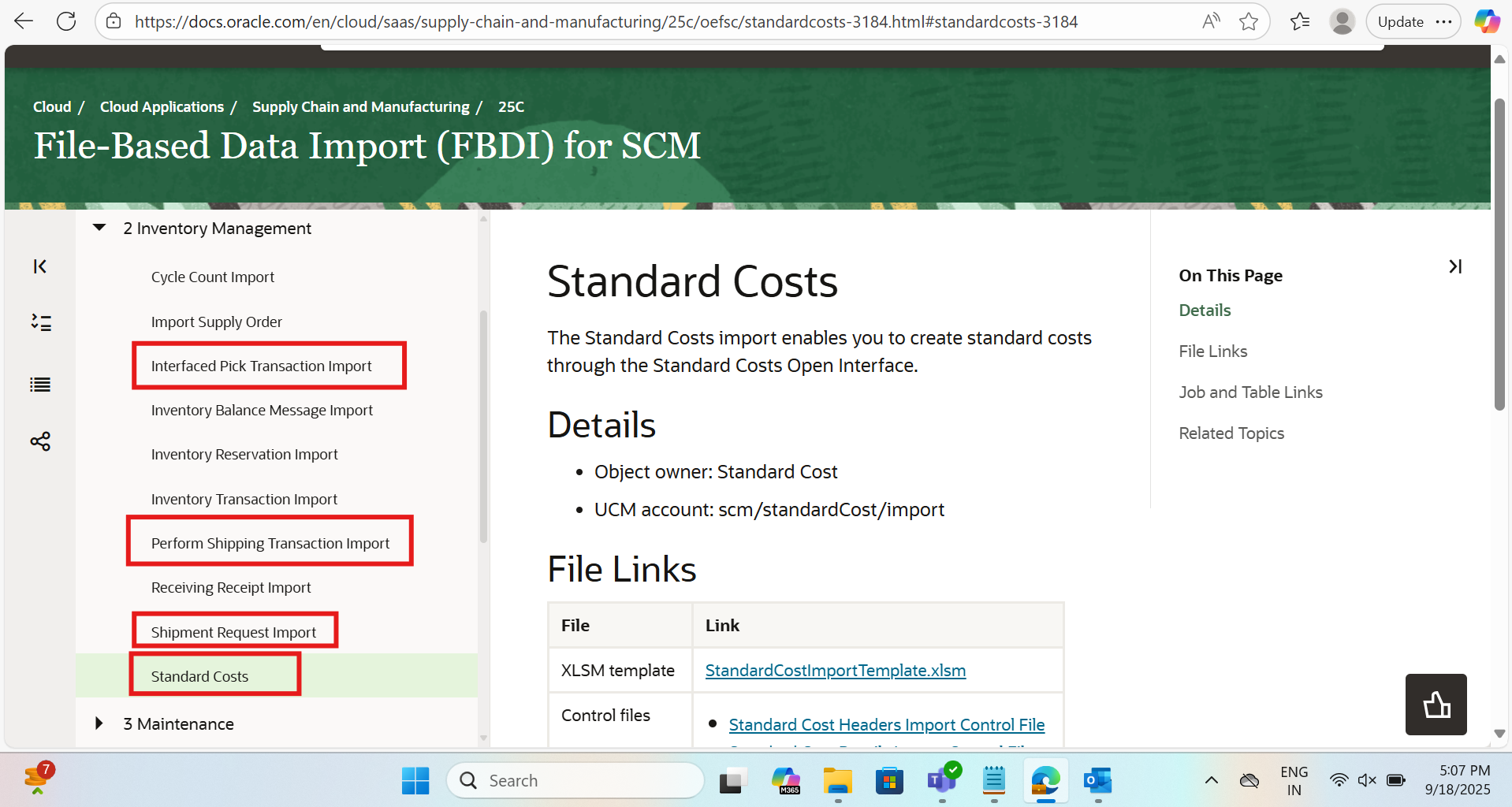Start Read Aloud from the address bar
The width and height of the screenshot is (1512, 807).
pos(1212,21)
